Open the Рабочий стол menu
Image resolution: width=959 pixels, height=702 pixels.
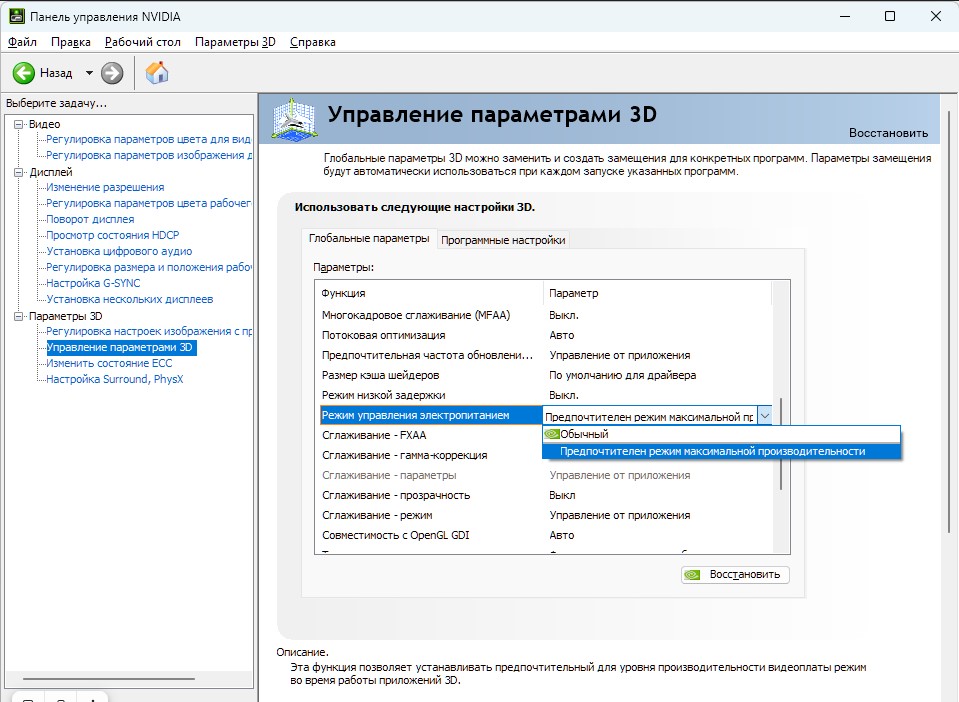coord(143,42)
